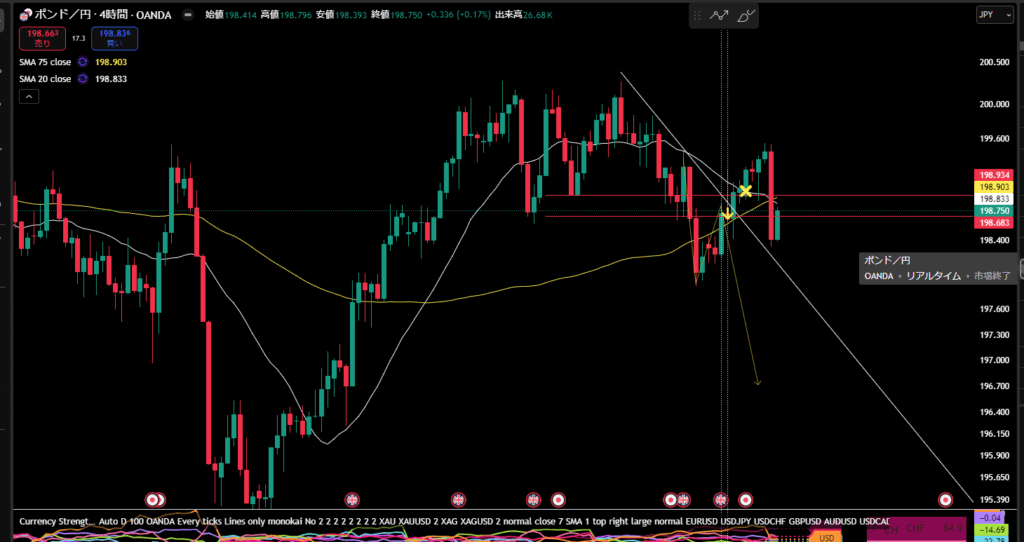This screenshot has width=1024, height=542.
Task: Select the SMA 20 close indicator label
Action: point(45,79)
